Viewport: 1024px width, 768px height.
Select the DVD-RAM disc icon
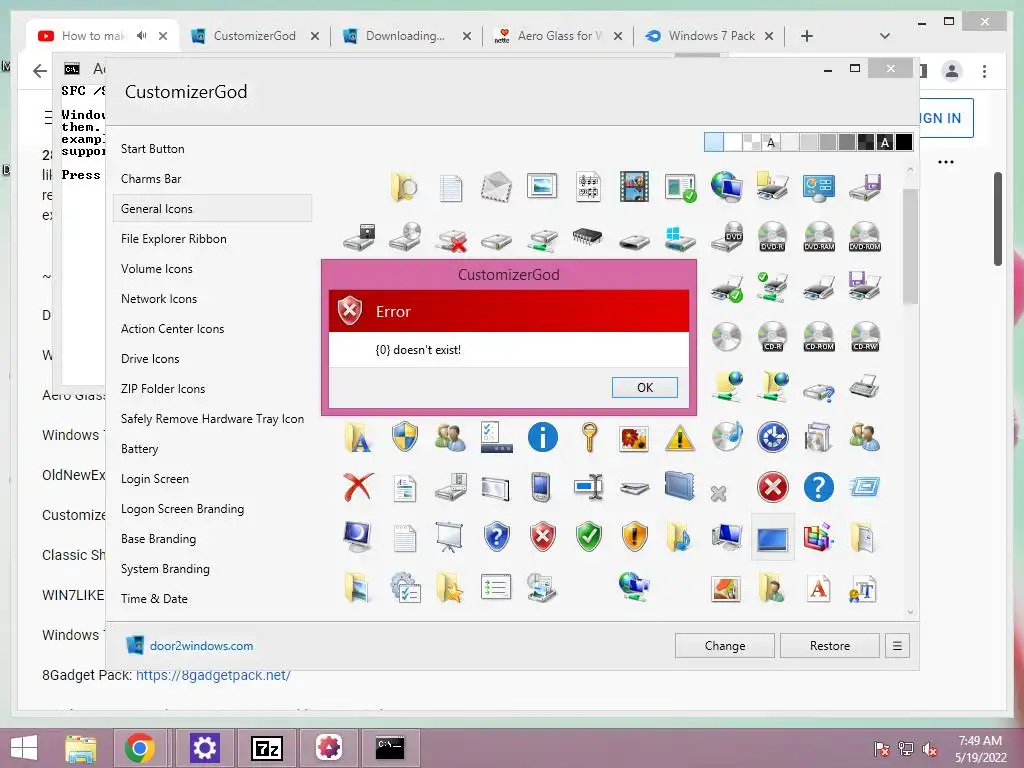click(819, 236)
